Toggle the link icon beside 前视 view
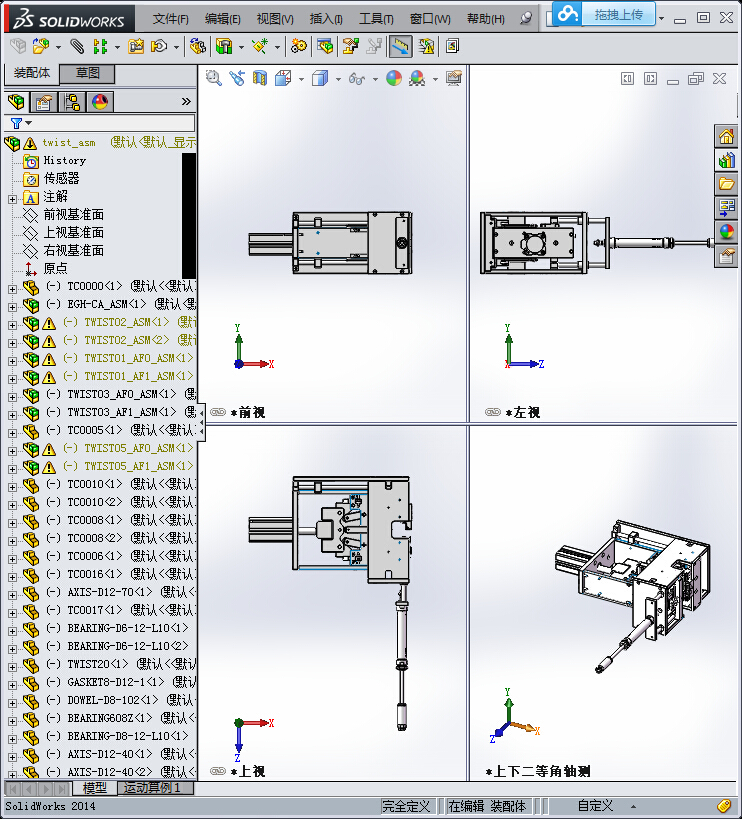 point(218,412)
